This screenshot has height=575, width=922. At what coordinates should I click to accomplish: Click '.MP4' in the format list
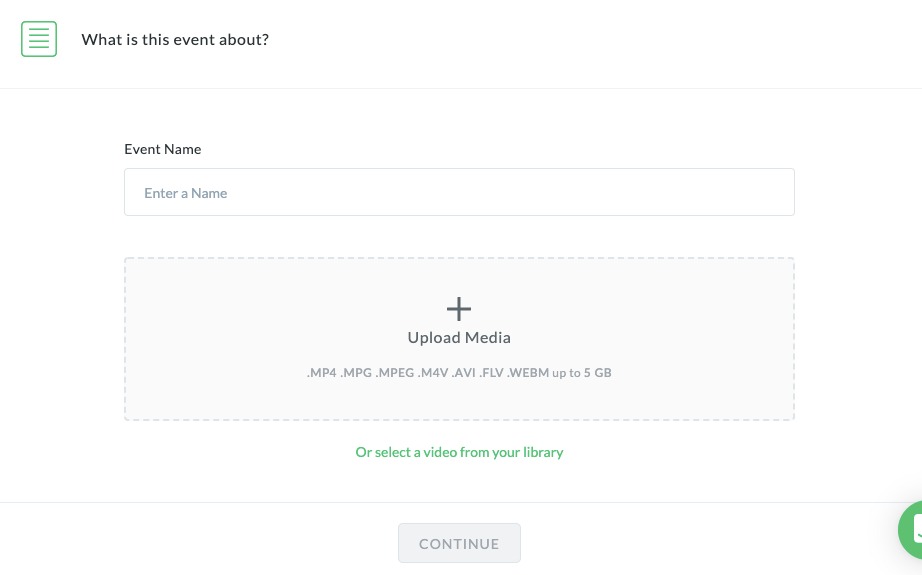(322, 373)
